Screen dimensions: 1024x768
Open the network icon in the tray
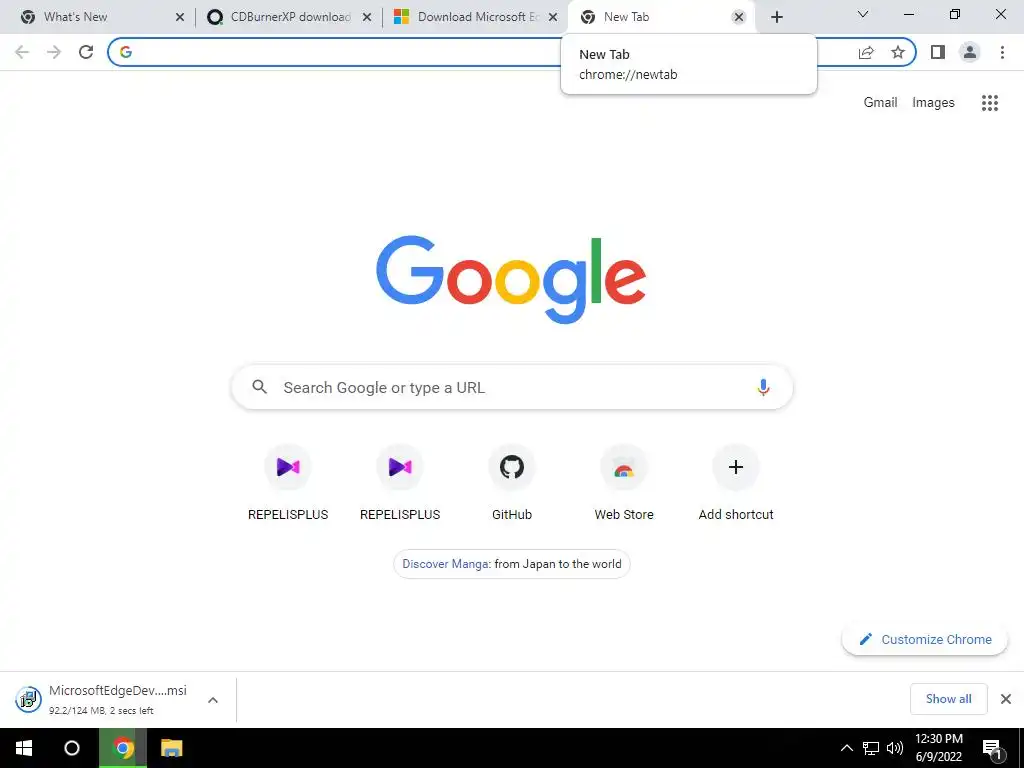pos(871,748)
